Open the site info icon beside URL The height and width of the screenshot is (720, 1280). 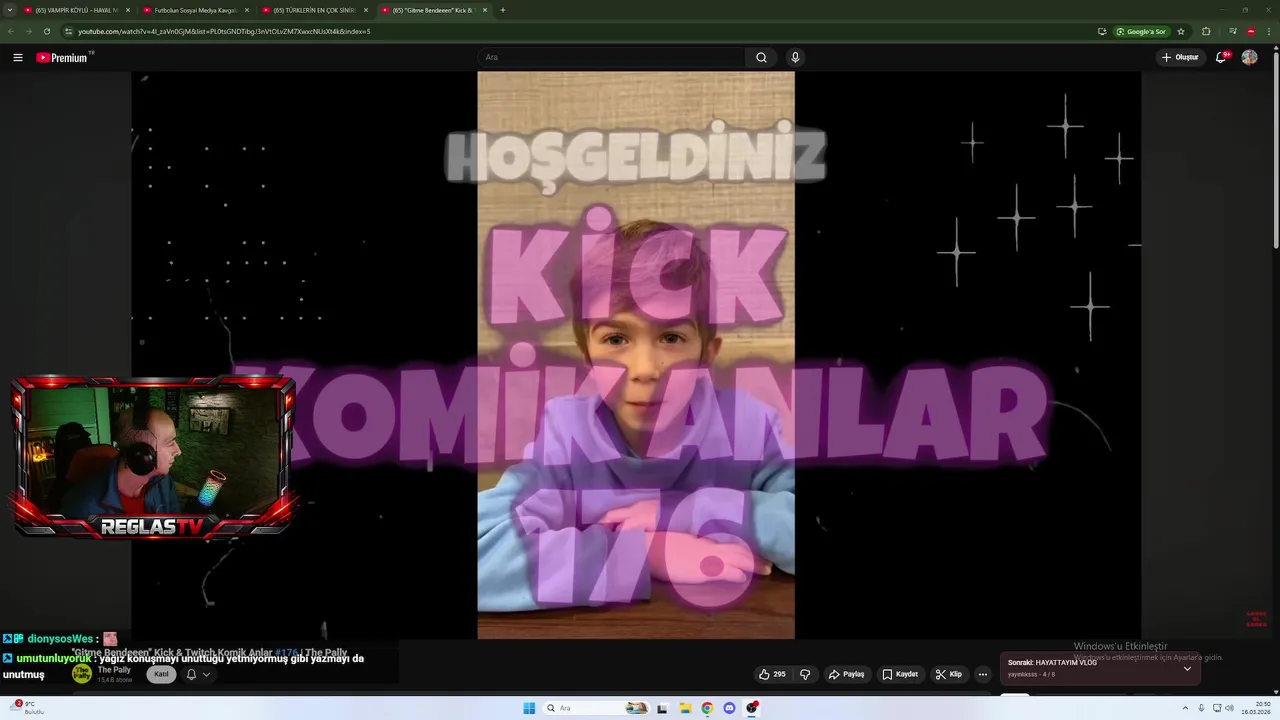pos(68,31)
